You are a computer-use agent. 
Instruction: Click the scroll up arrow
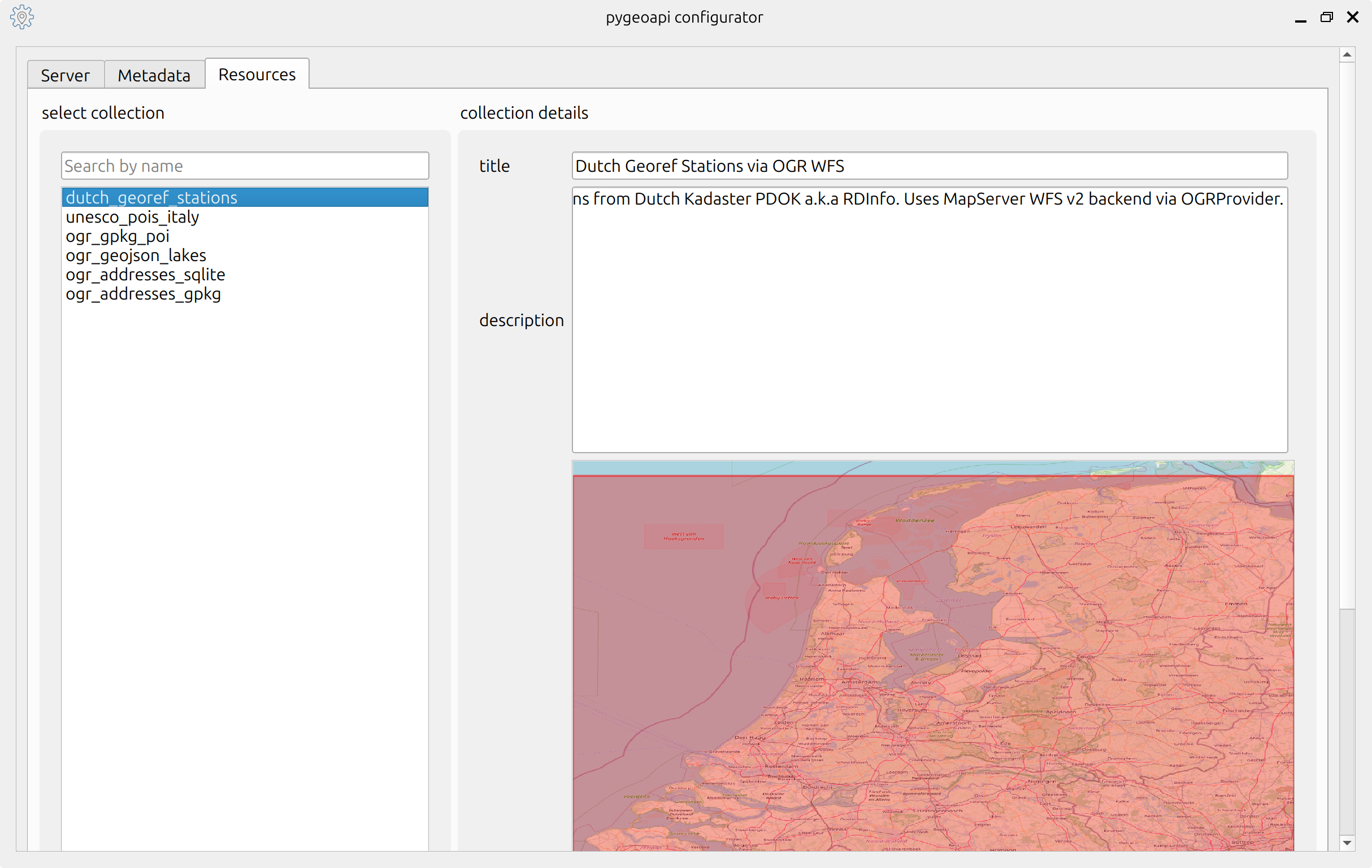click(x=1347, y=55)
